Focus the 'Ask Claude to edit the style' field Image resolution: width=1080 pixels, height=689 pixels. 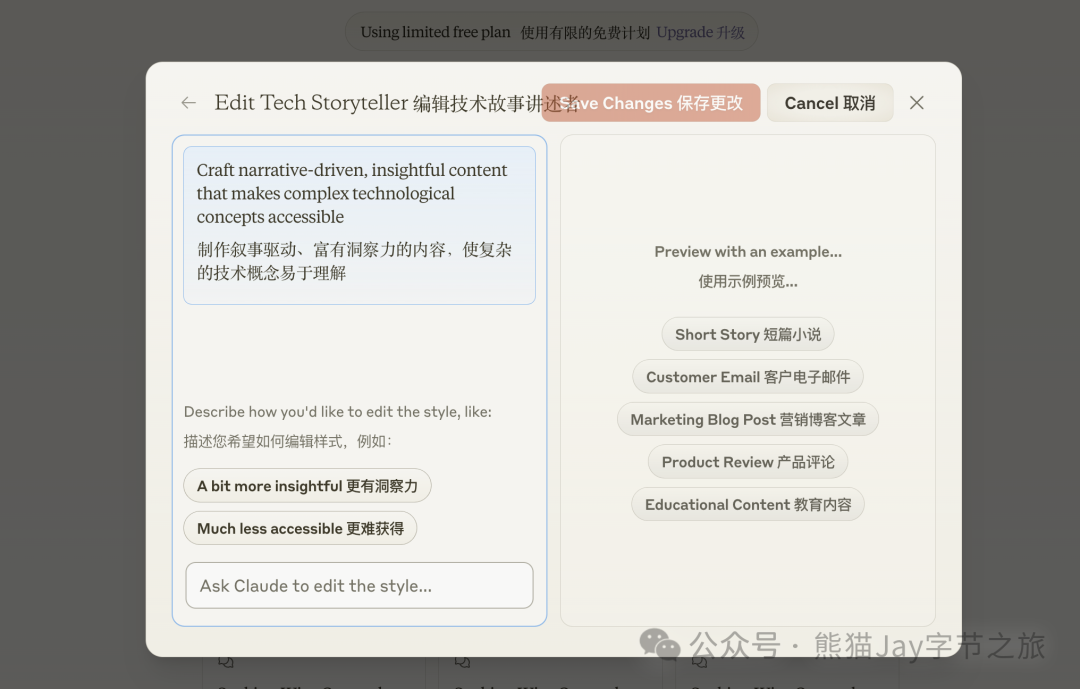tap(359, 586)
